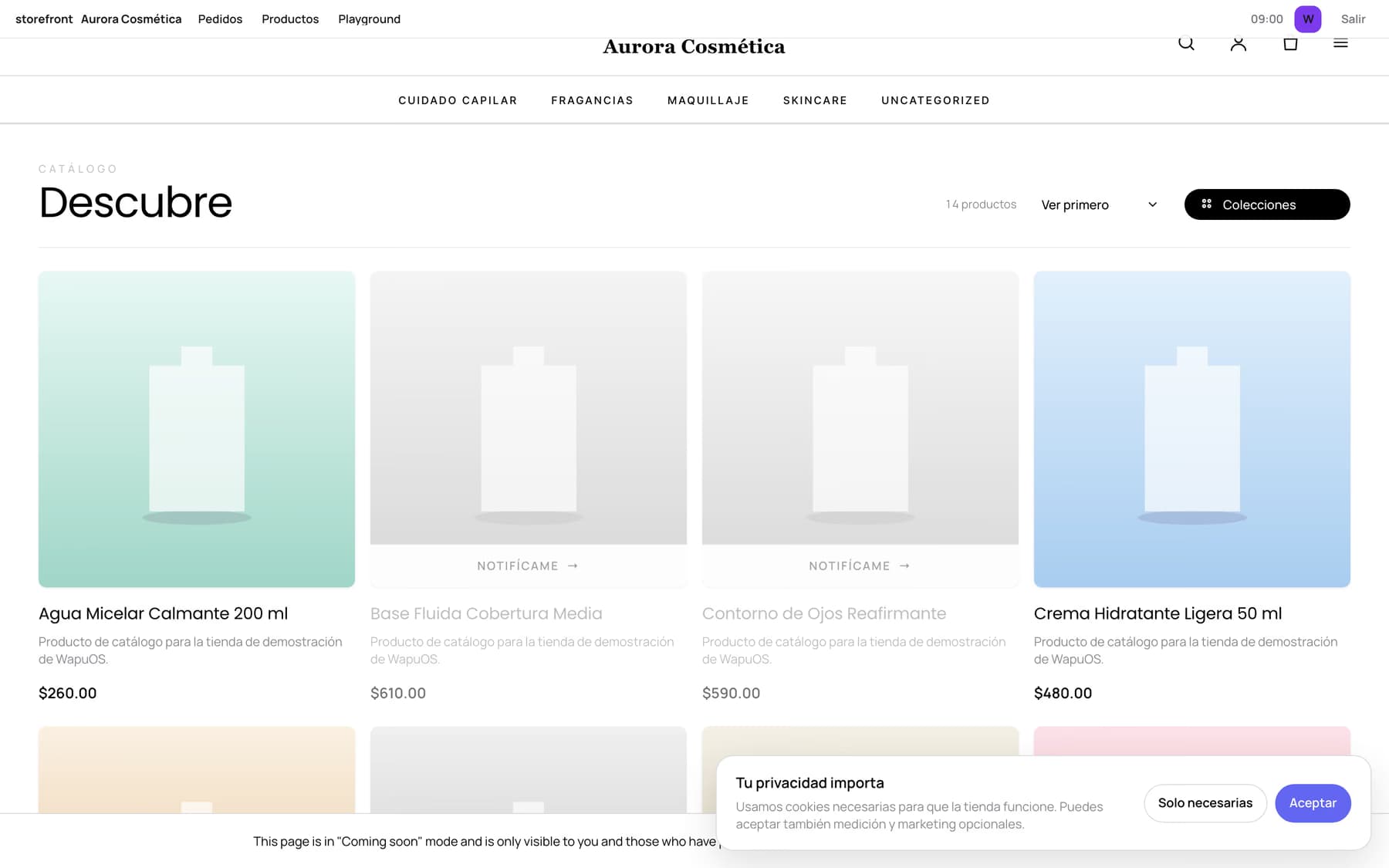Click Salir to log out
Screen dimensions: 1389x868
pyautogui.click(x=1353, y=19)
